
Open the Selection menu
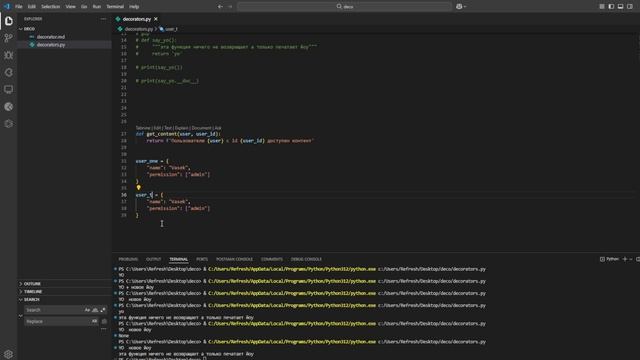pos(51,7)
